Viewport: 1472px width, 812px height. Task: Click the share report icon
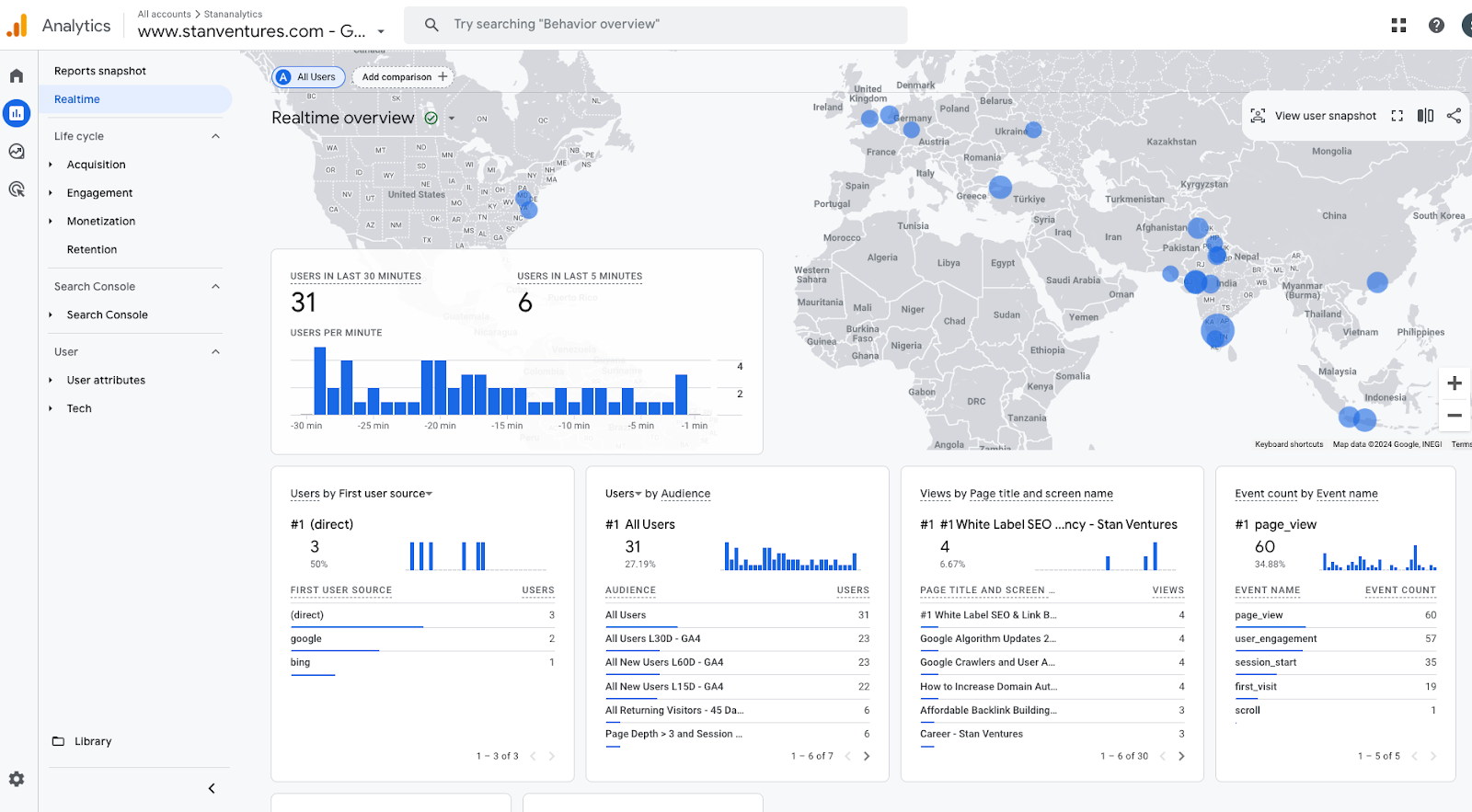[1454, 116]
